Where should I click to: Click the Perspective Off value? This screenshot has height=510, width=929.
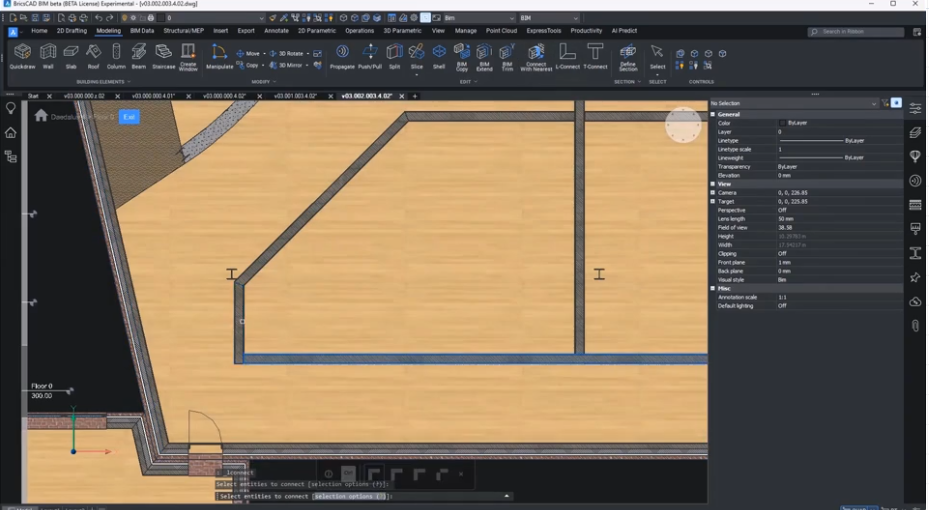782,210
